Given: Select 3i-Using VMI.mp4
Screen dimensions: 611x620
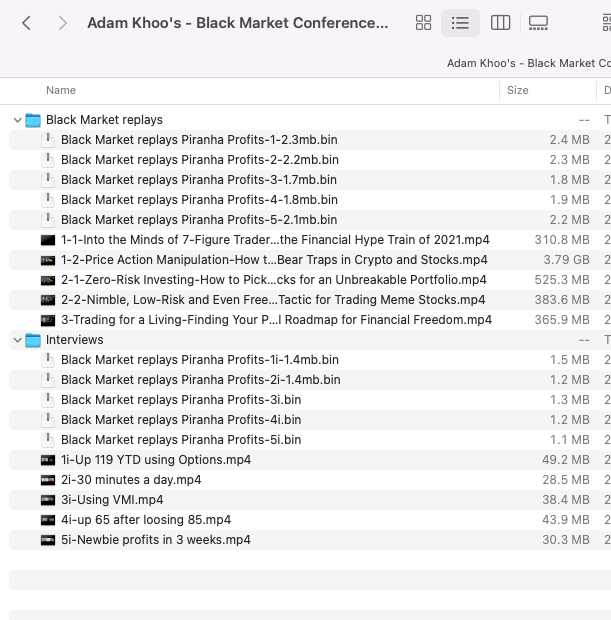Looking at the screenshot, I should tap(310, 500).
